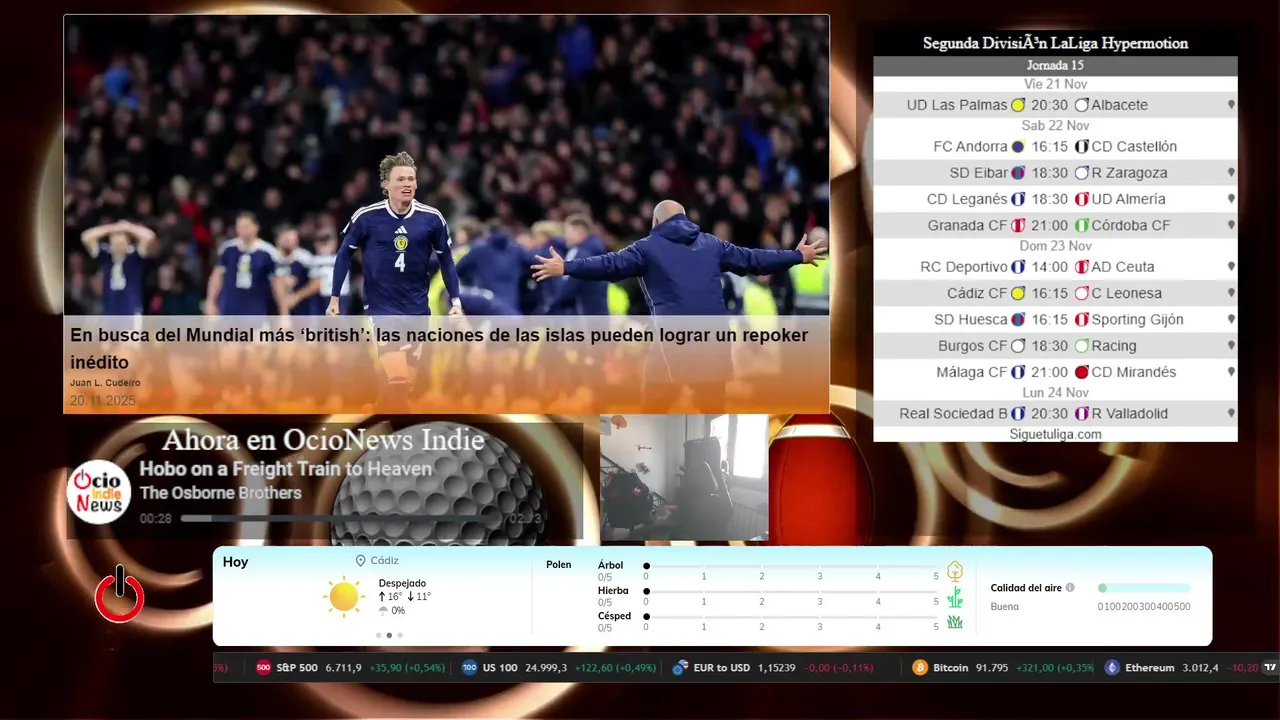Click the Despejado weather condition text
The image size is (1280, 720).
click(402, 583)
